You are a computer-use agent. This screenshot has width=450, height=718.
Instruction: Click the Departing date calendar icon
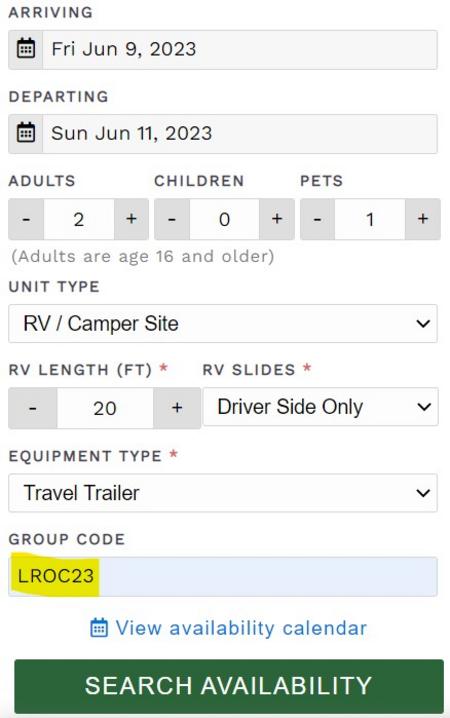[x=26, y=133]
